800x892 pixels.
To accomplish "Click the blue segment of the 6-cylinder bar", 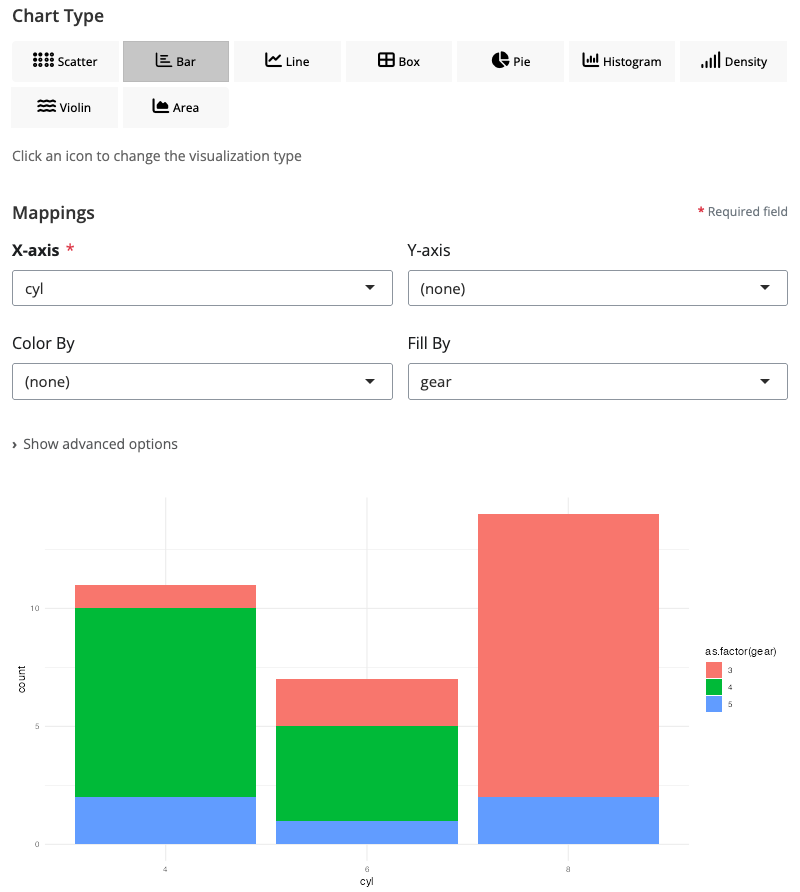I will click(367, 832).
